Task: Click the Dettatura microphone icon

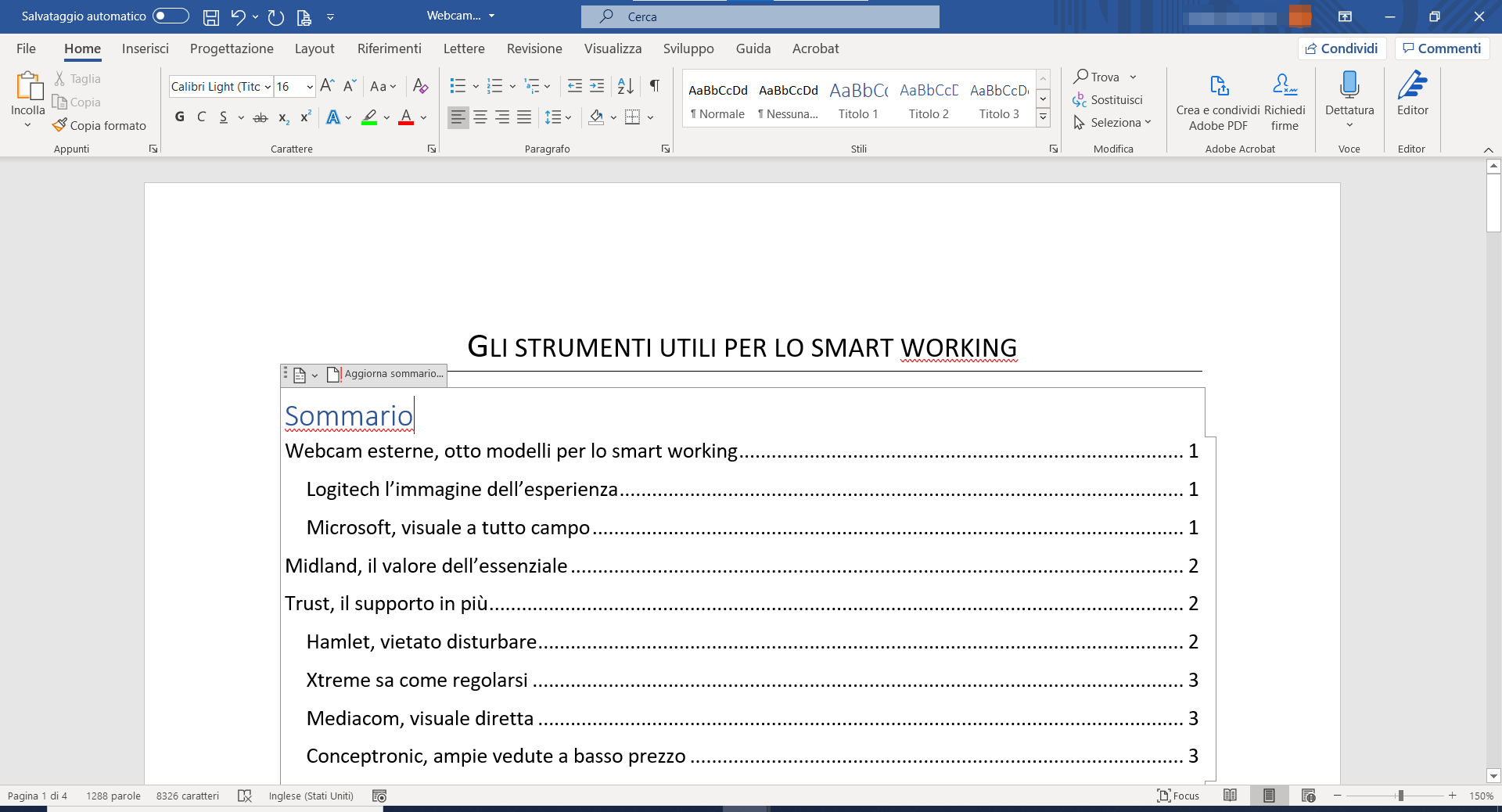Action: click(1349, 84)
